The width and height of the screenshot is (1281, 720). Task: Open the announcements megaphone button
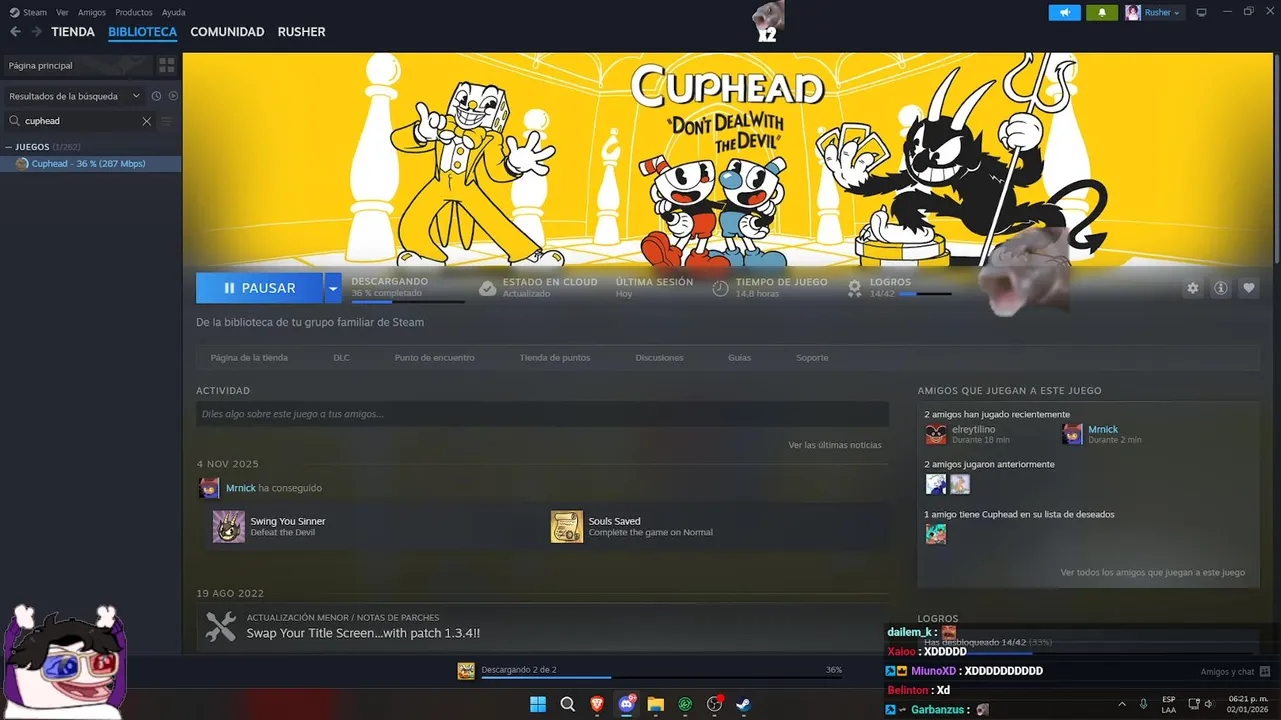tap(1064, 12)
